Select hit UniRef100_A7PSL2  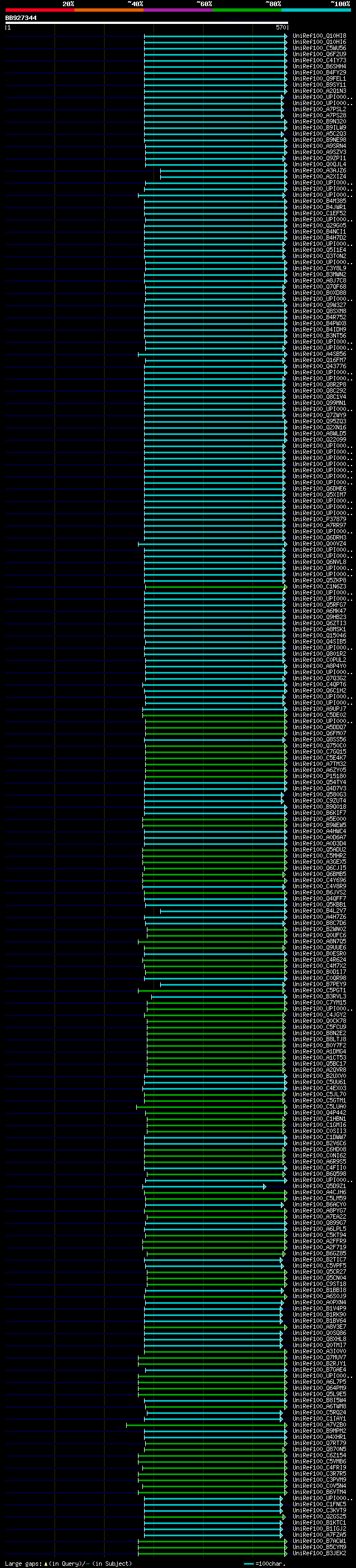[x=319, y=109]
